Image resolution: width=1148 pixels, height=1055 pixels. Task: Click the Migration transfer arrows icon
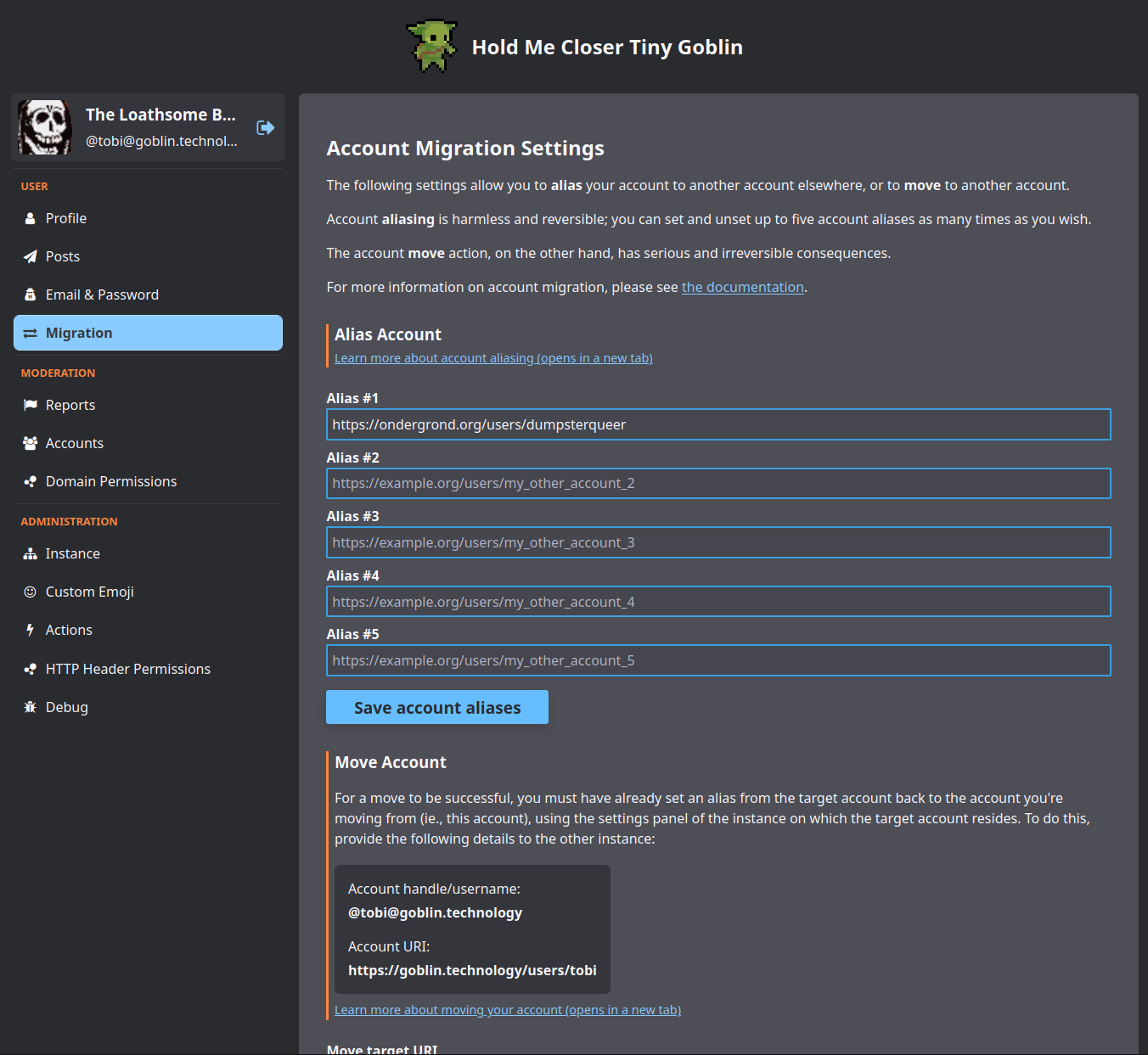(31, 333)
